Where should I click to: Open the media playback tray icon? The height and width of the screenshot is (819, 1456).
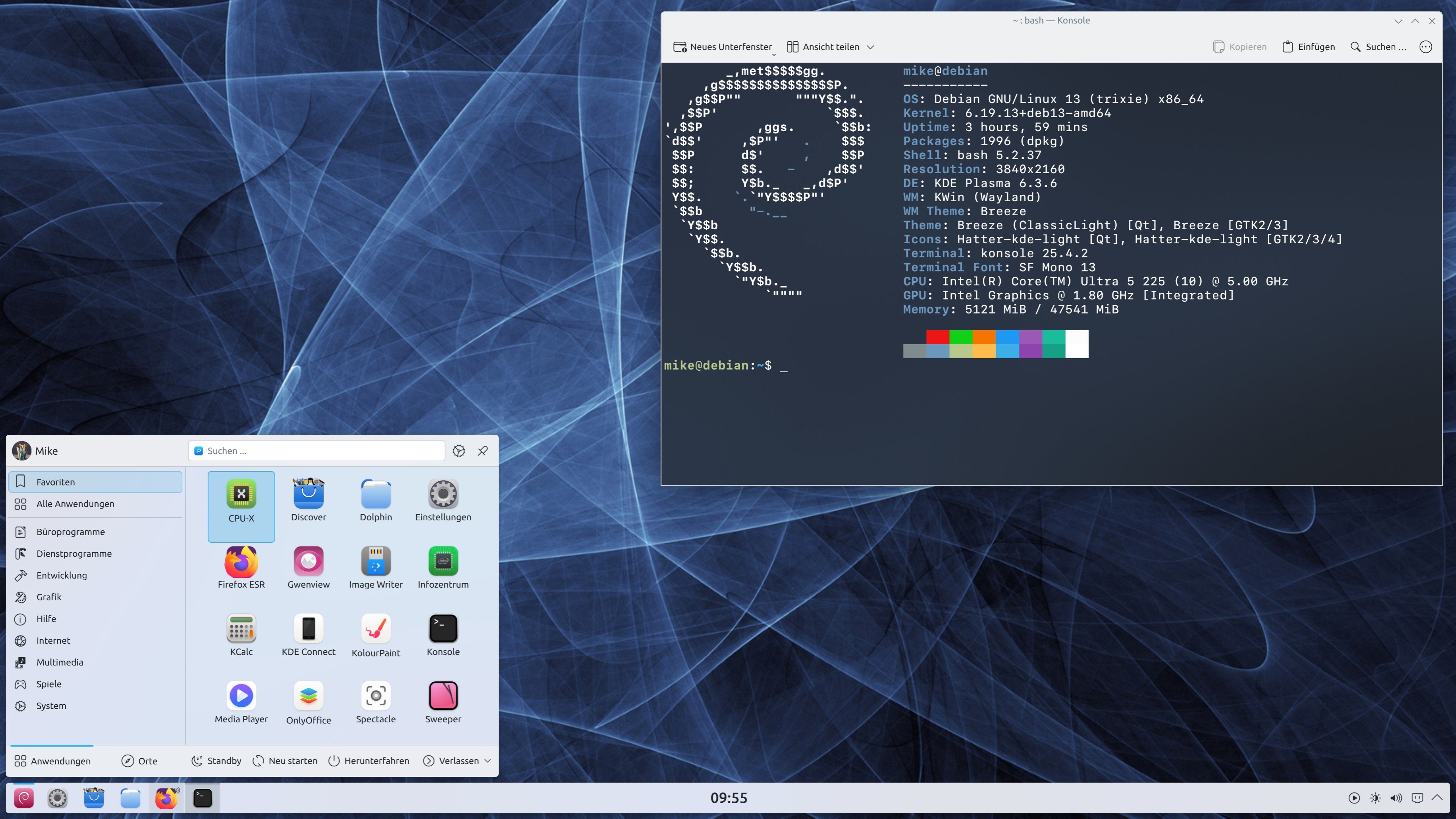click(x=1354, y=798)
